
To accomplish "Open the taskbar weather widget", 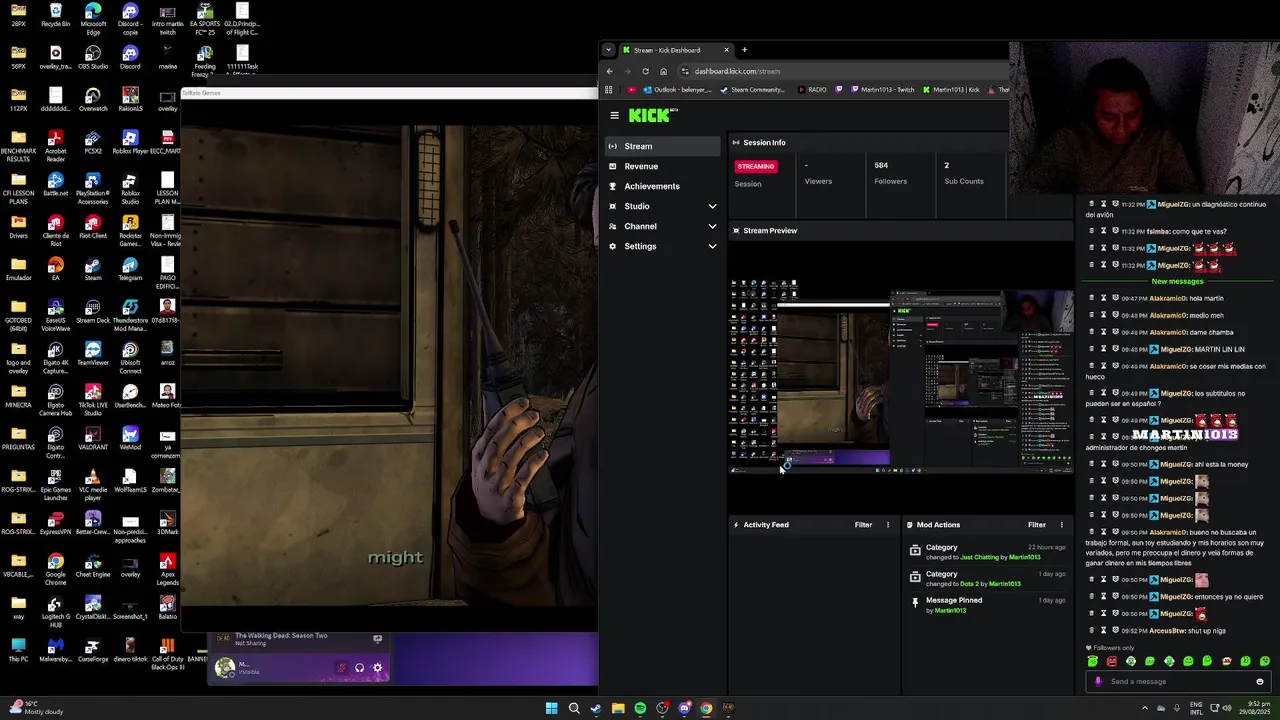I will pos(35,708).
